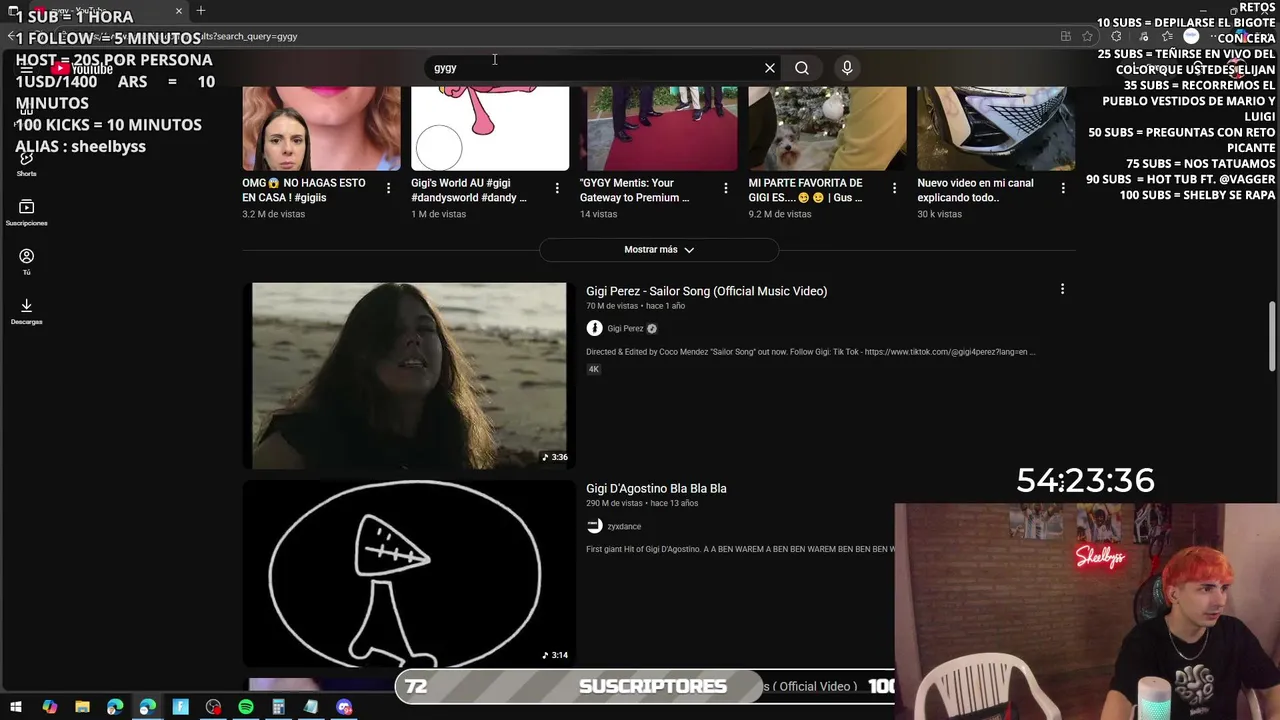1280x720 pixels.
Task: Click '"GYGY Mentis: Your Gateway to Premium' title
Action: pos(634,190)
